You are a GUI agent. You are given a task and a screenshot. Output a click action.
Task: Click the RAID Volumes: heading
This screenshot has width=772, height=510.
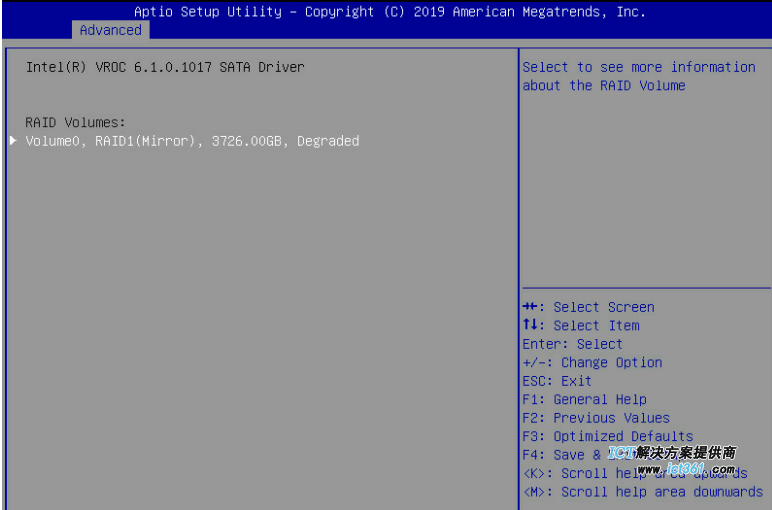click(75, 123)
